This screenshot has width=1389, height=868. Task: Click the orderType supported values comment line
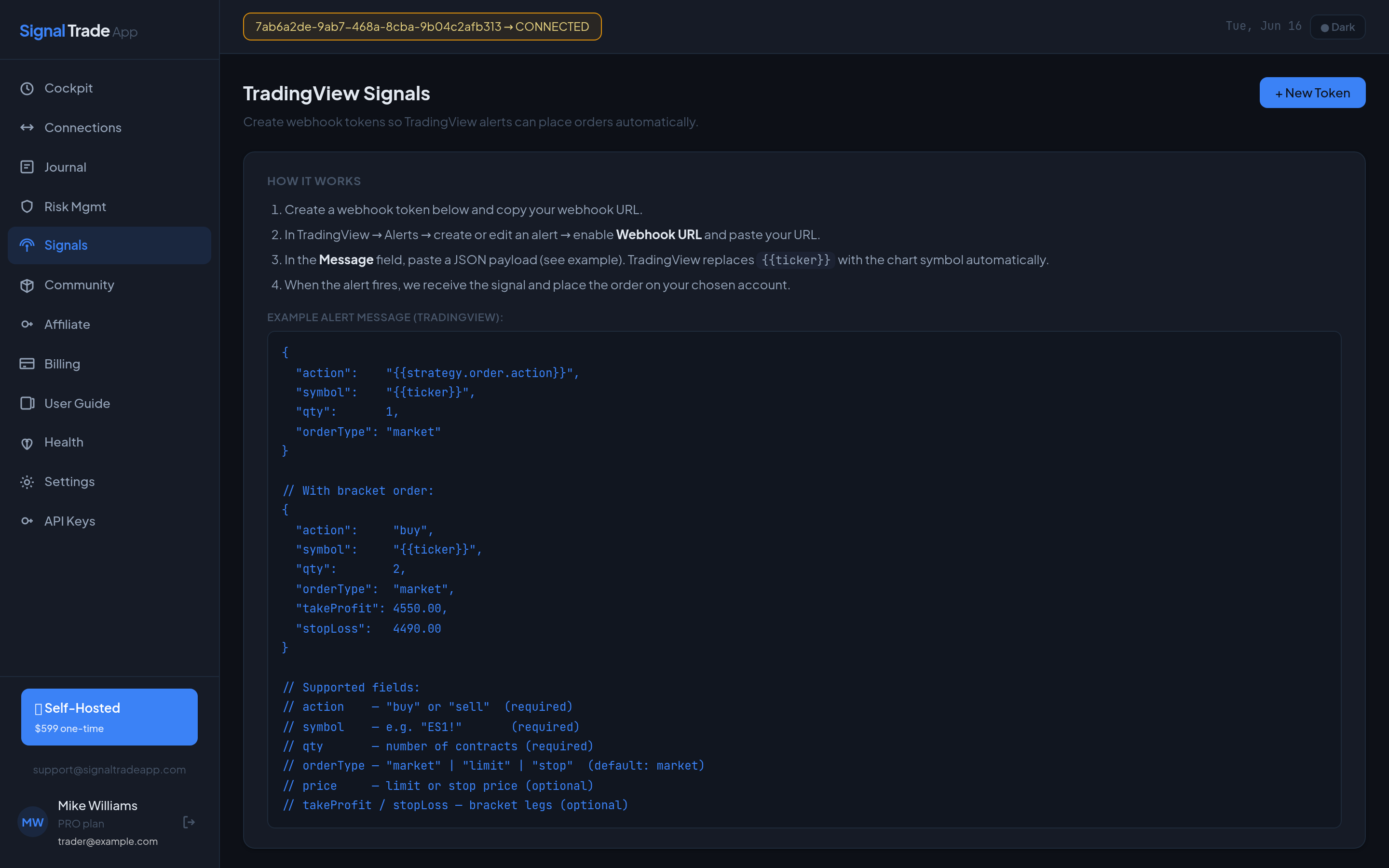point(493,766)
